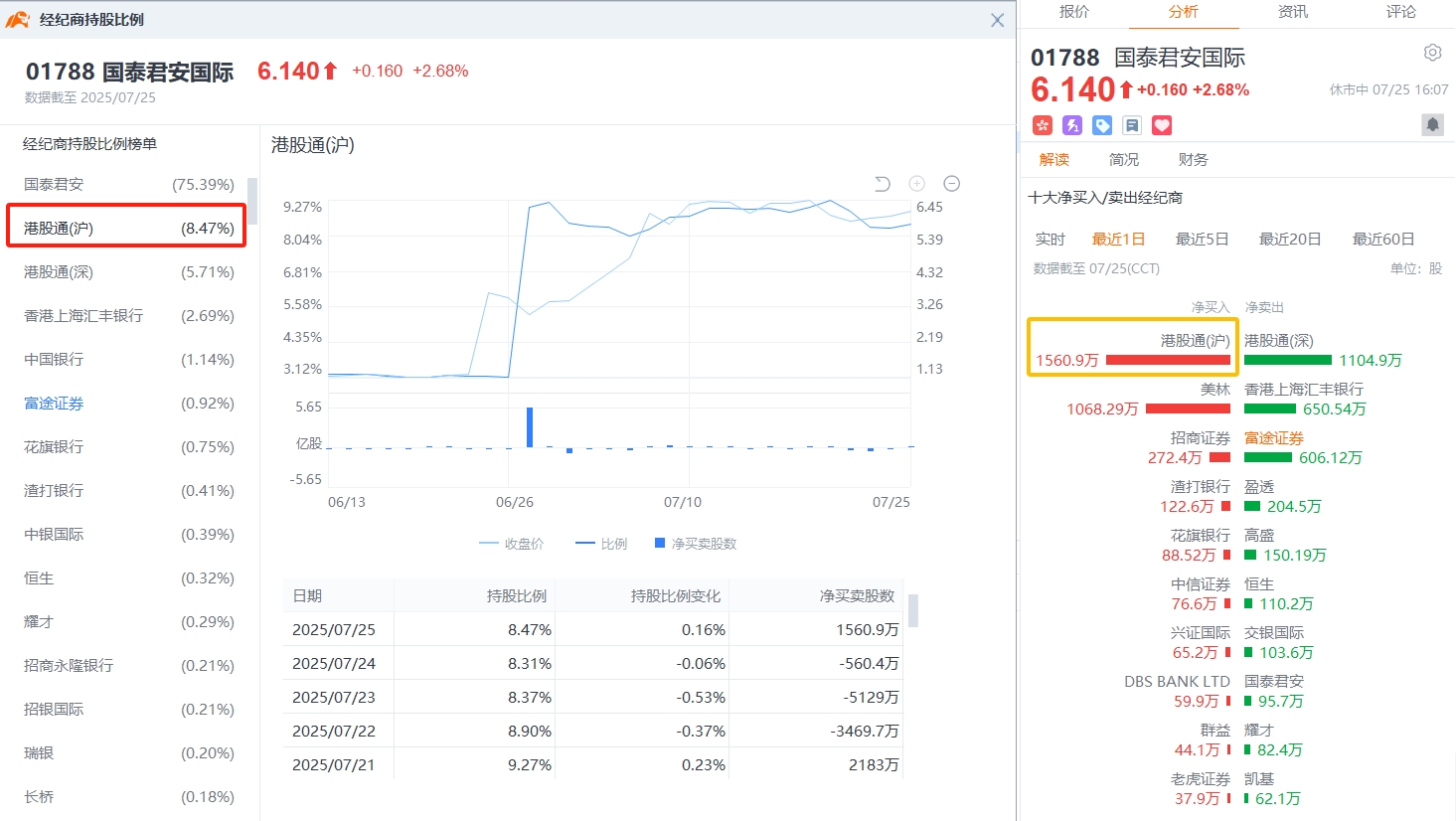The image size is (1456, 821).
Task: Select 花旗银行 (0.75%) in broker list
Action: pyautogui.click(x=129, y=447)
